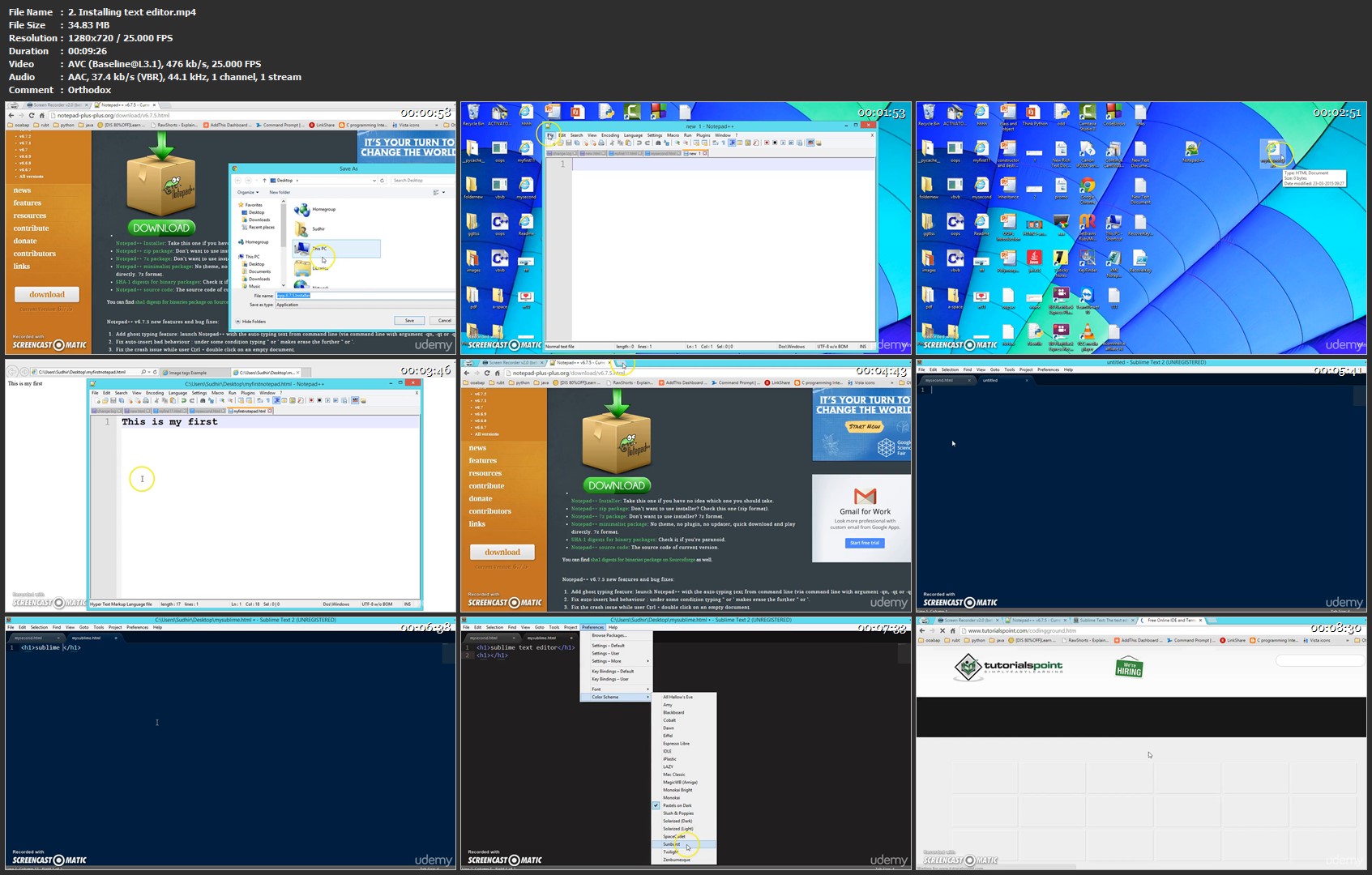
Task: Click Start free trial on Gmail ad
Action: pyautogui.click(x=865, y=543)
